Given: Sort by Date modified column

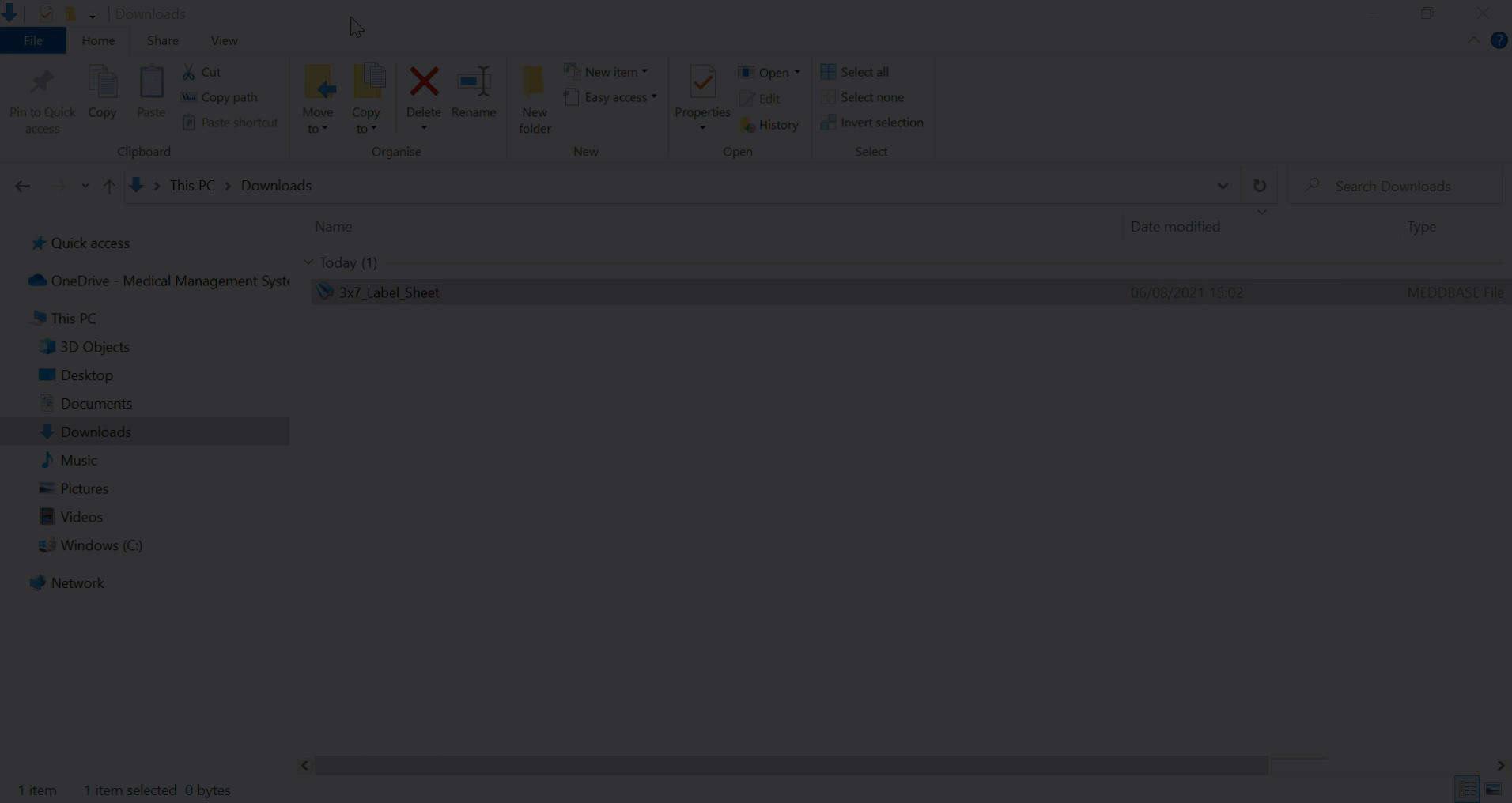Looking at the screenshot, I should click(1175, 227).
